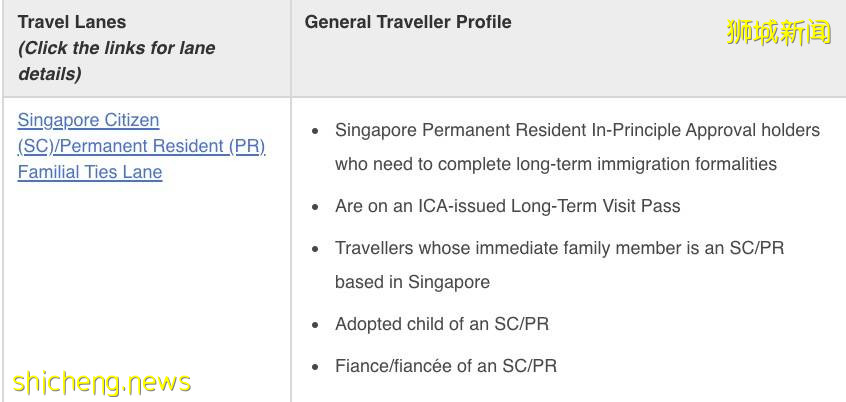Screen dimensions: 846x402
Task: Click the bullet beside immediate family member
Action: [316, 249]
